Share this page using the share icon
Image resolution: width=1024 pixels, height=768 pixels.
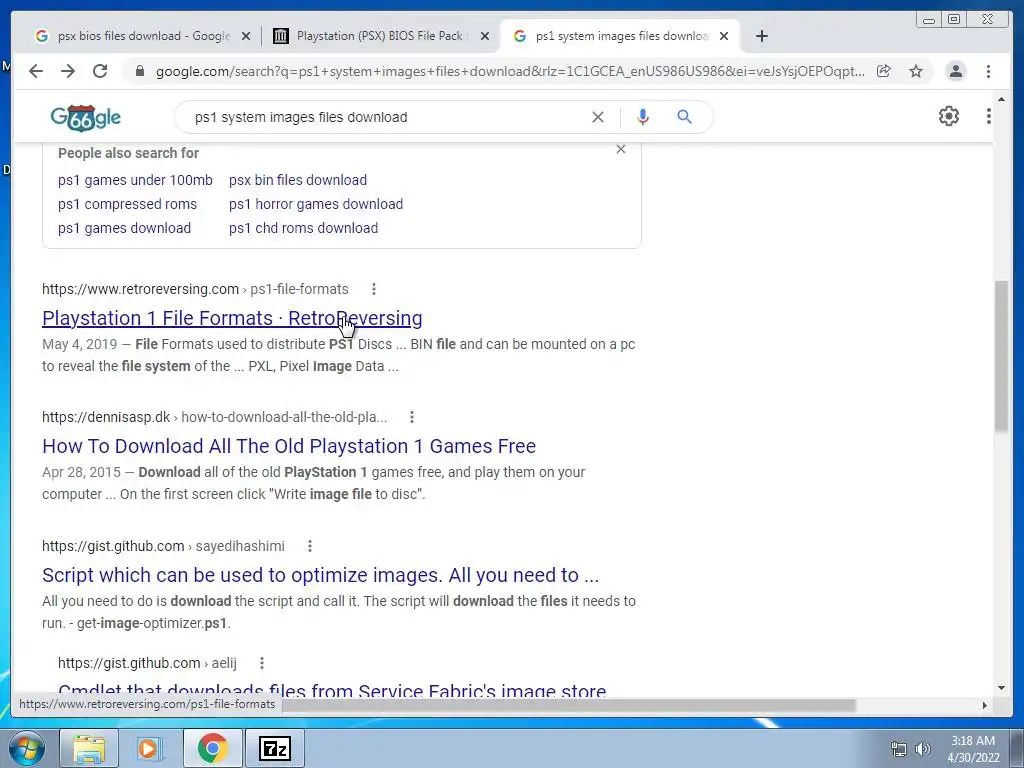pos(884,71)
